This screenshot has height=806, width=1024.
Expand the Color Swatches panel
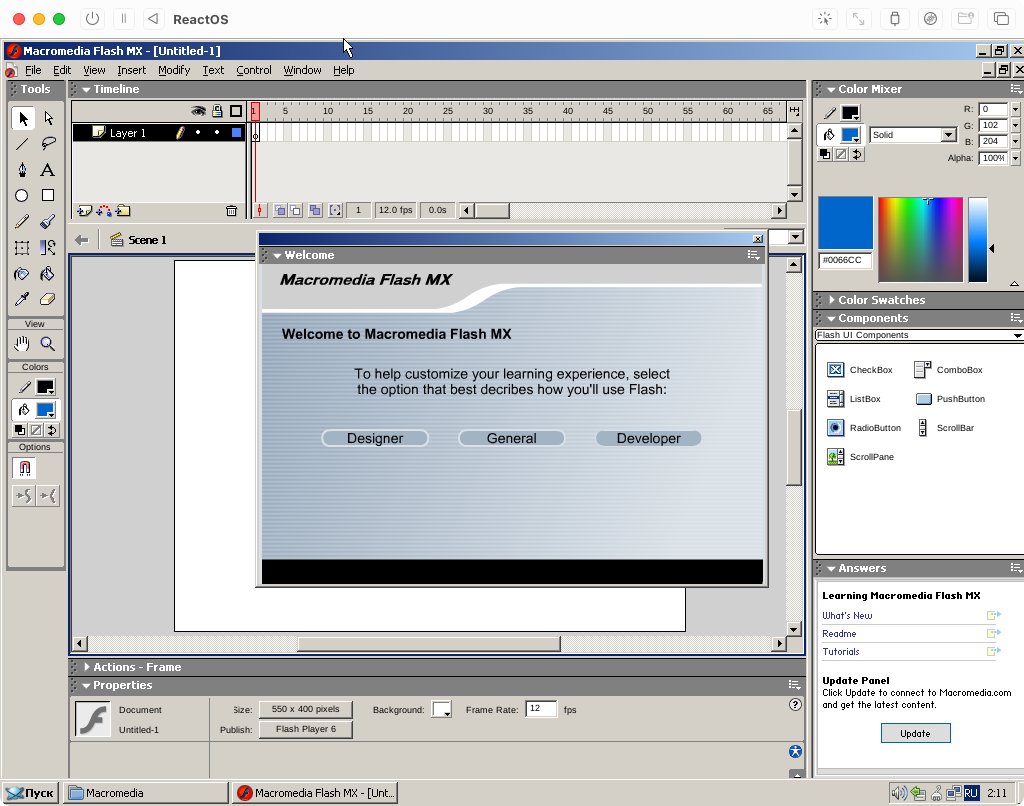pyautogui.click(x=831, y=300)
